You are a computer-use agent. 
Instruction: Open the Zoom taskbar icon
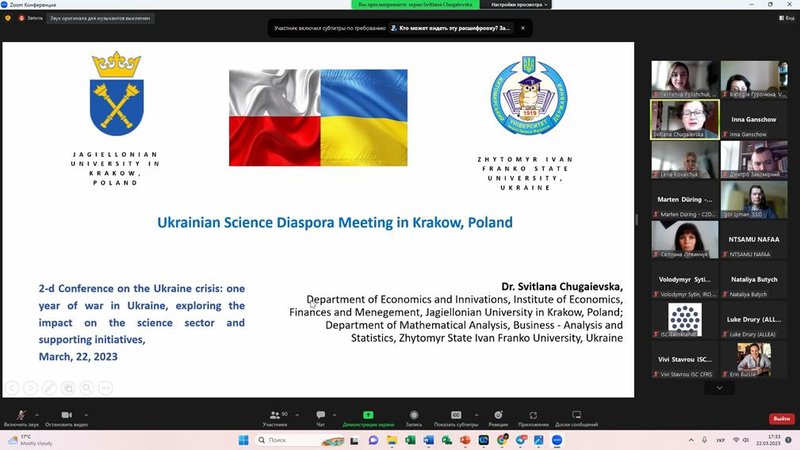coord(557,440)
